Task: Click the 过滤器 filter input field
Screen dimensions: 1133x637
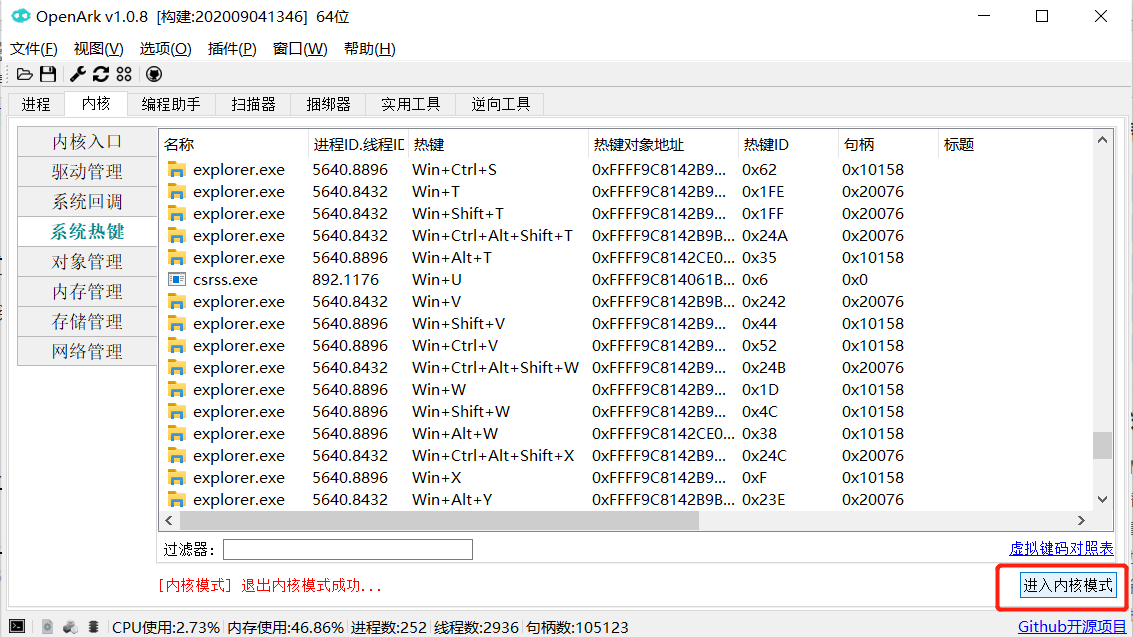Action: [348, 550]
